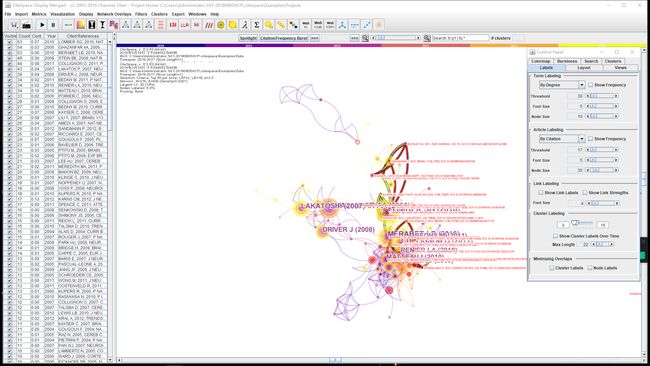650x366 pixels.
Task: Click the Cluster Labeling slider knob
Action: click(x=575, y=223)
